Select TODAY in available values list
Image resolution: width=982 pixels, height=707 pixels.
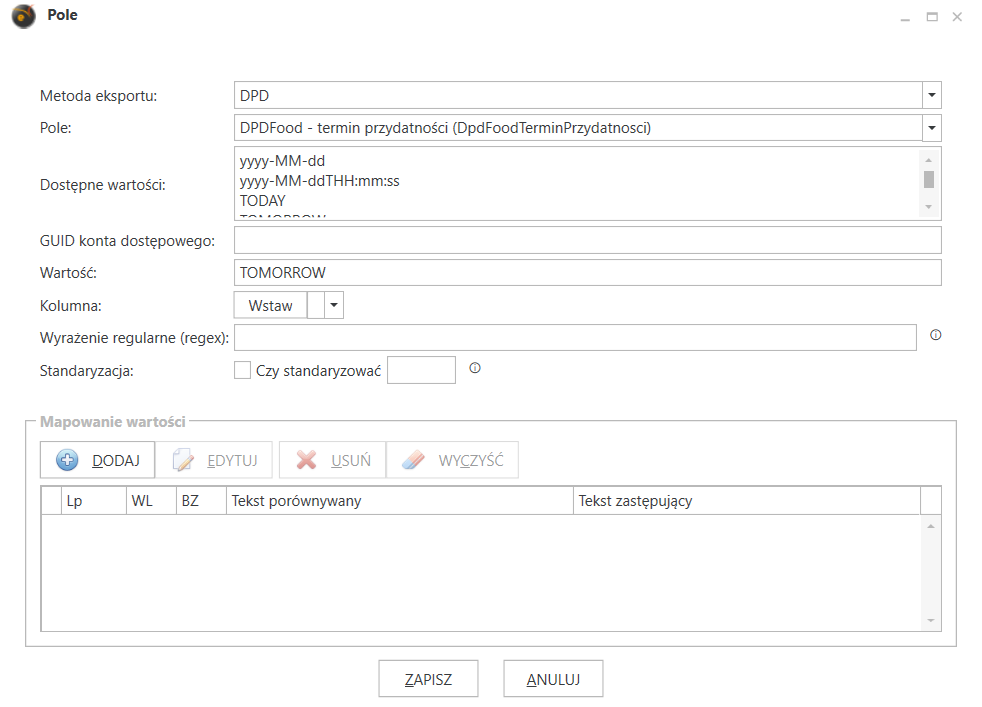click(x=262, y=201)
